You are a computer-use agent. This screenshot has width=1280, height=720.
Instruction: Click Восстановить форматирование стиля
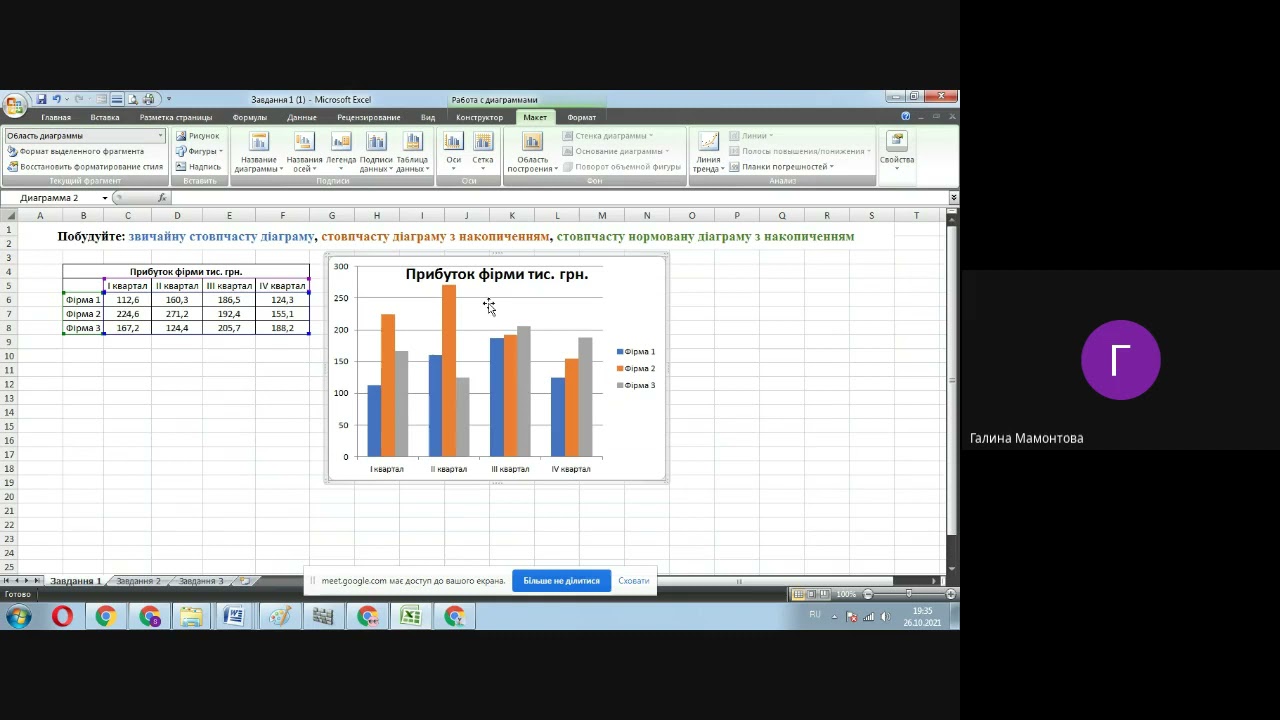(85, 167)
